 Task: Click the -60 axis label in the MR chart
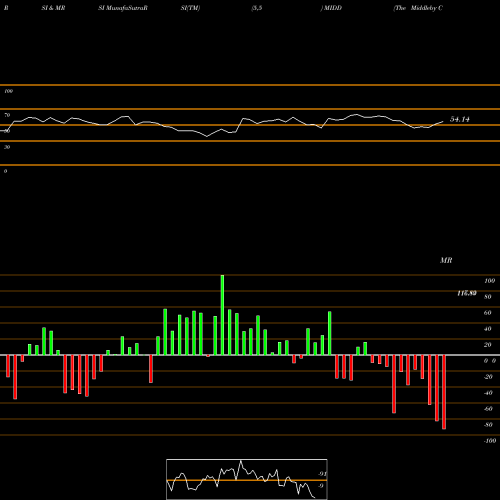coord(488,409)
